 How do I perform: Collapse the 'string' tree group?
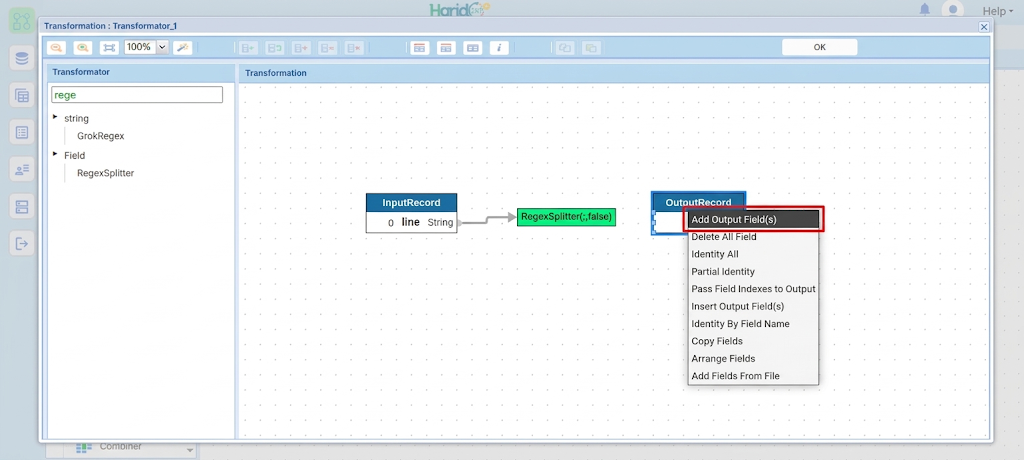click(56, 117)
